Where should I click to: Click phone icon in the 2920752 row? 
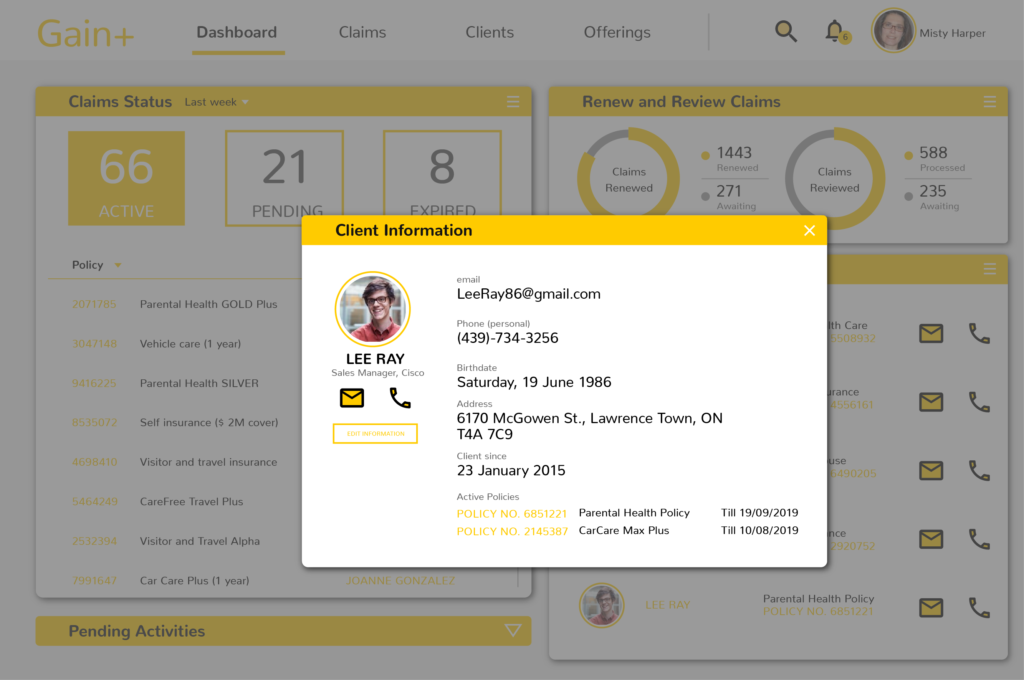click(979, 539)
